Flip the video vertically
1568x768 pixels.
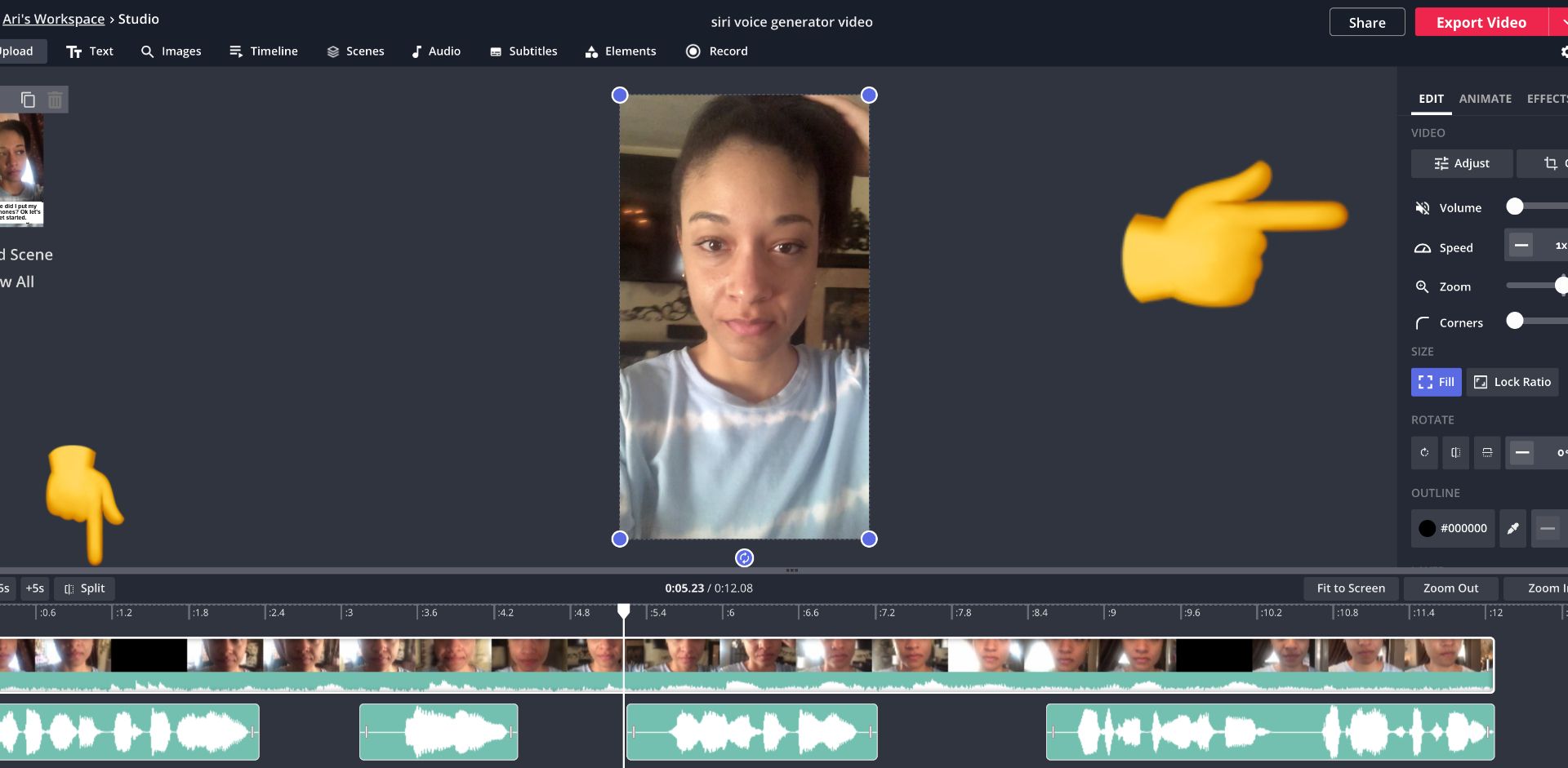point(1487,453)
